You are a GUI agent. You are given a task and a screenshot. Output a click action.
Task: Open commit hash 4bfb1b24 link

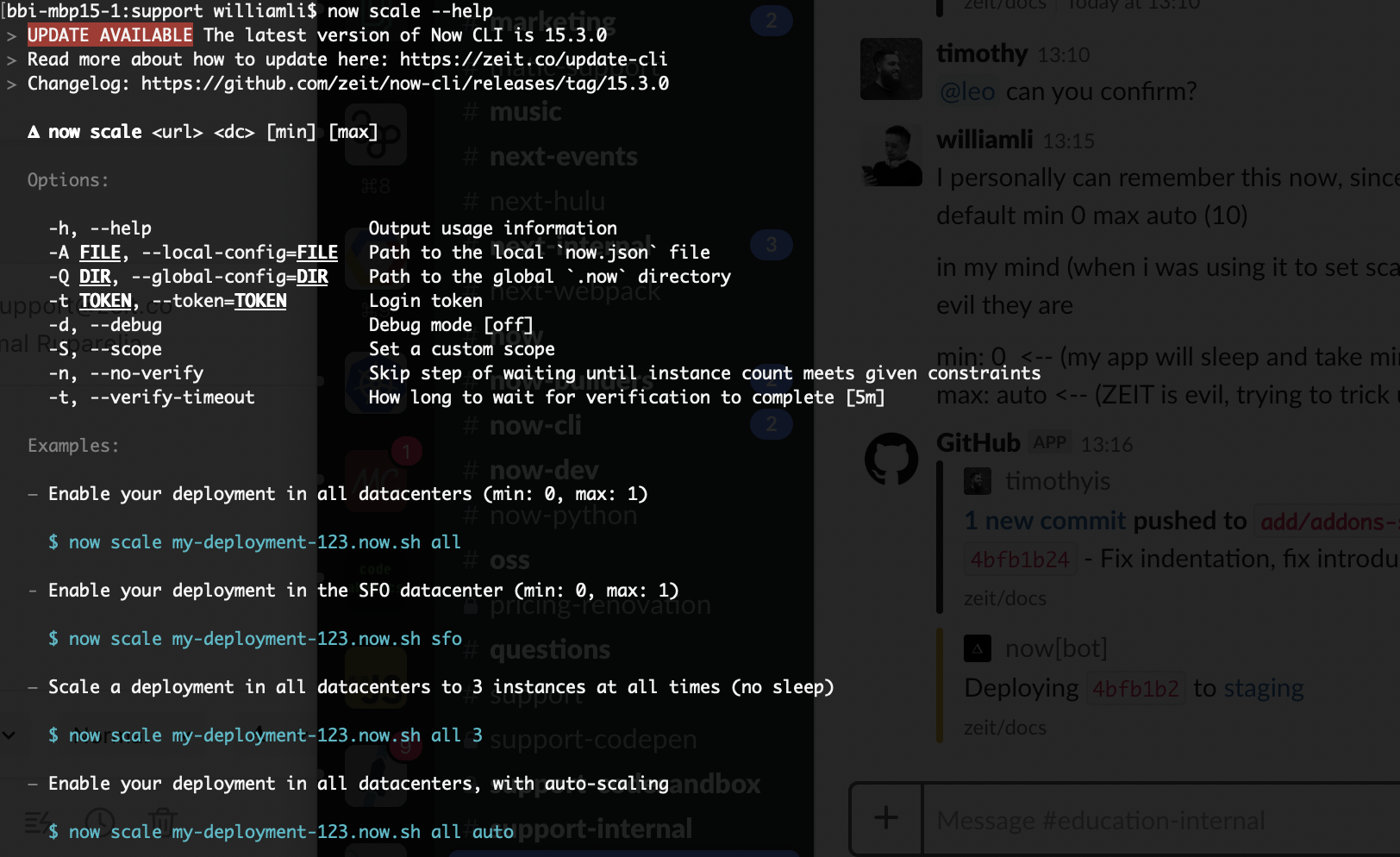point(1020,560)
